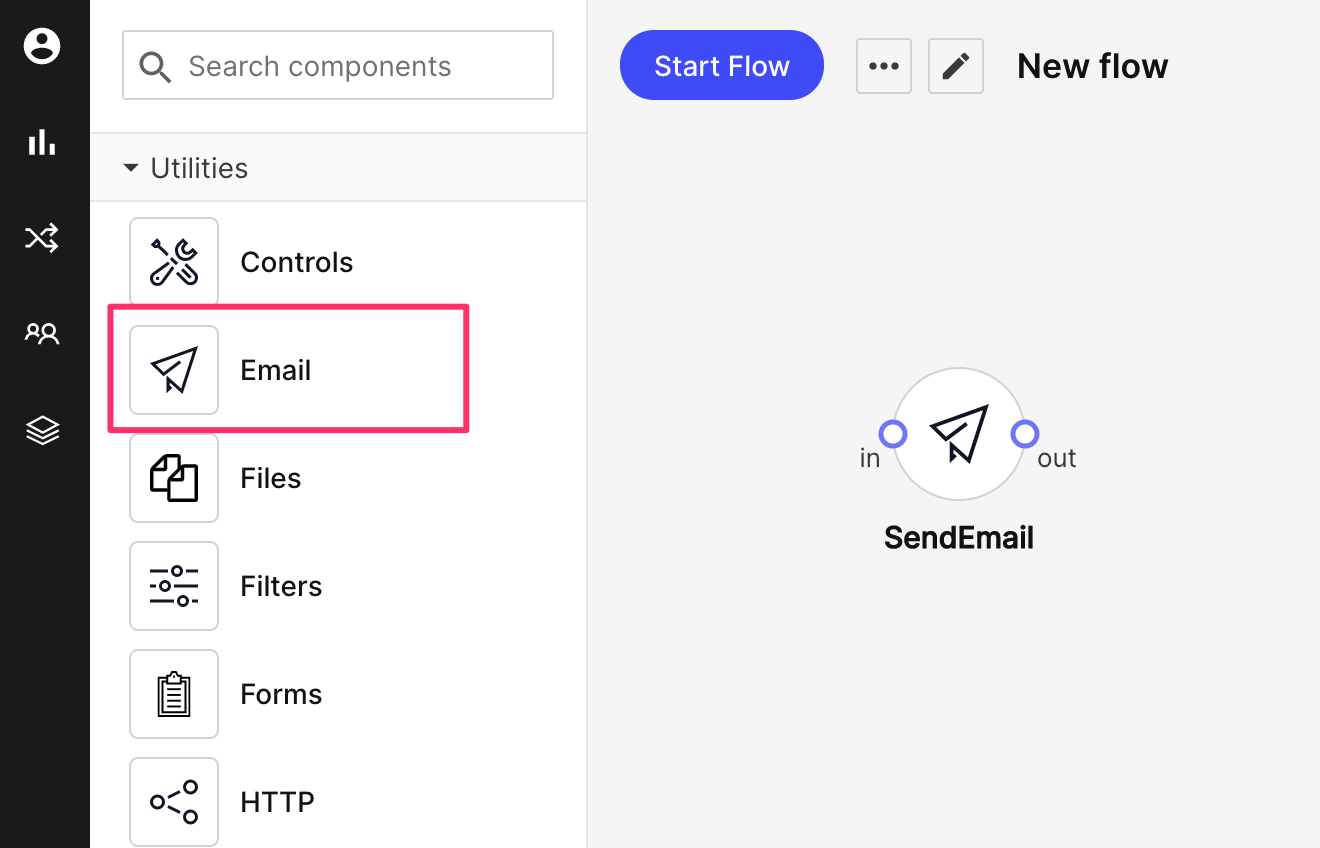This screenshot has width=1320, height=848.
Task: Open the users group icon
Action: 42,334
